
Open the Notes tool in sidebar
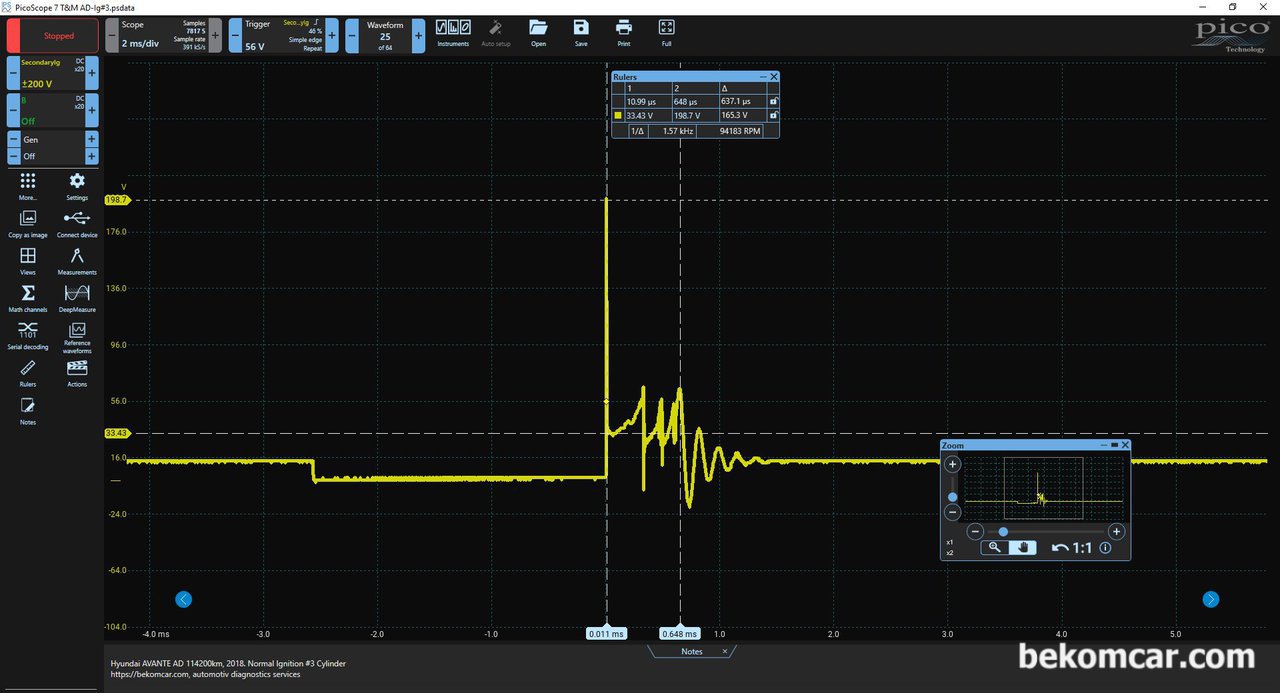pos(28,410)
